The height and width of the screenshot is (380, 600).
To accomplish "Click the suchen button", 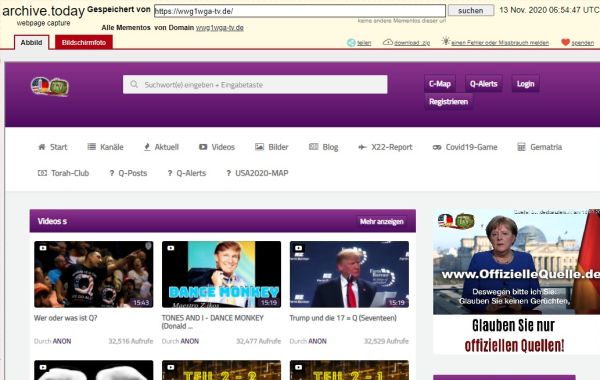I will (x=471, y=11).
